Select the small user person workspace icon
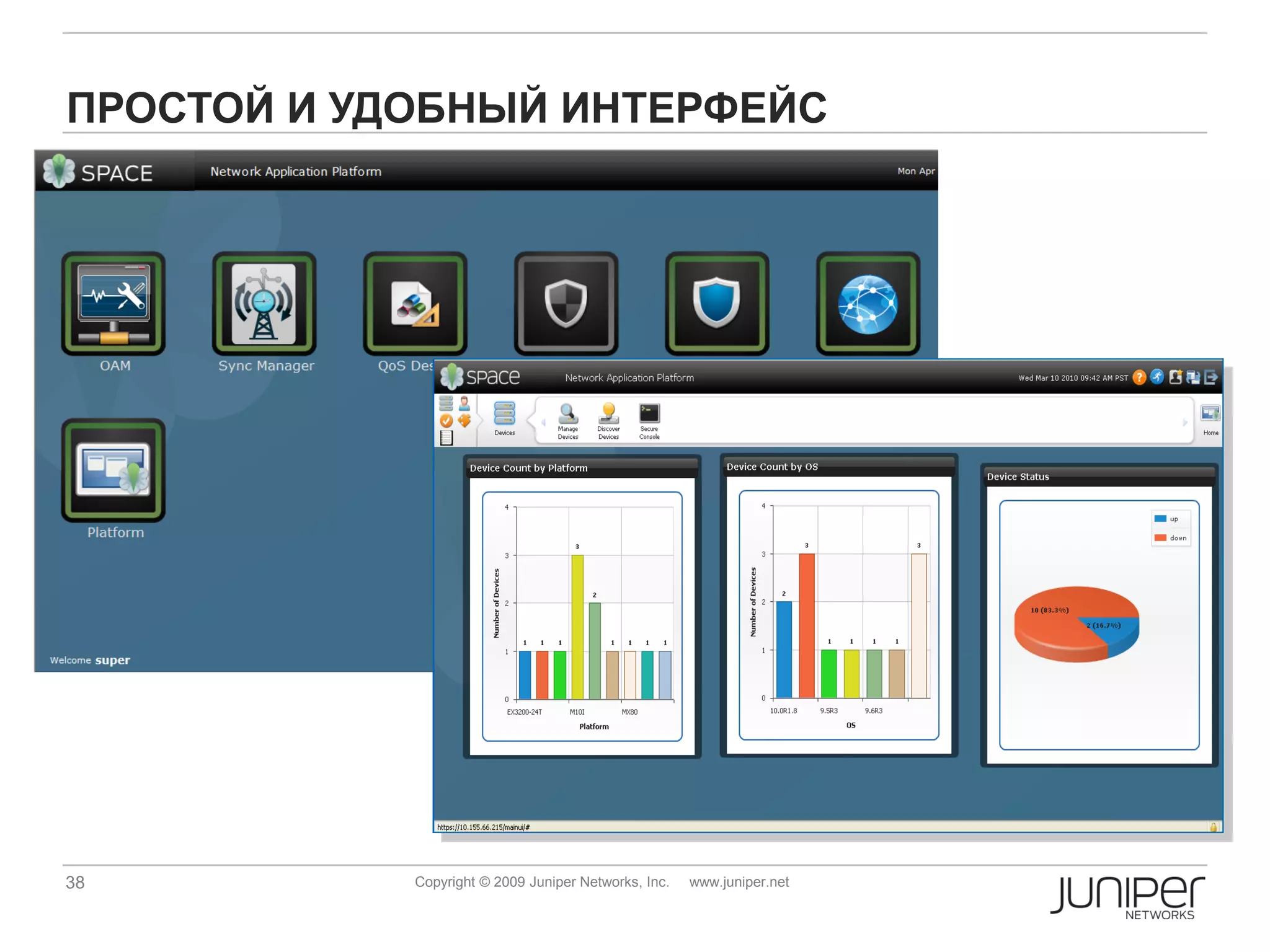Screen dimensions: 1270x952 pos(464,404)
